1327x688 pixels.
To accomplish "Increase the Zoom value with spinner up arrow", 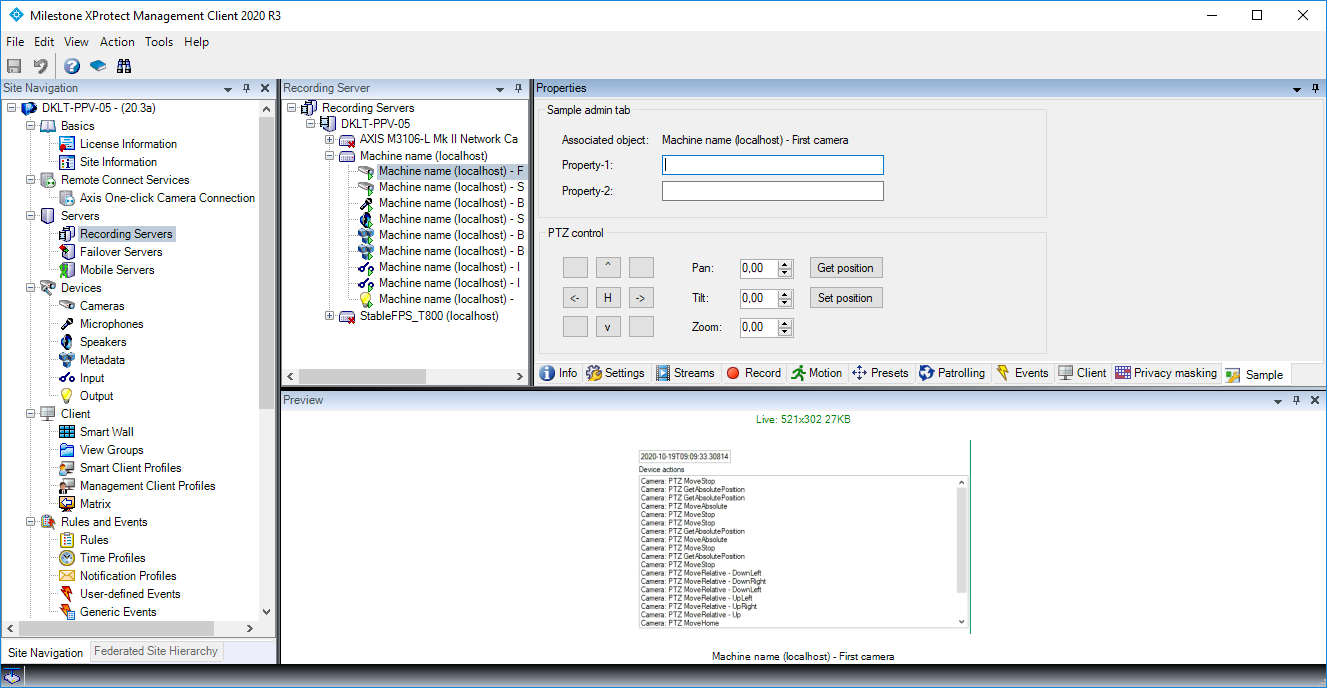I will (785, 323).
